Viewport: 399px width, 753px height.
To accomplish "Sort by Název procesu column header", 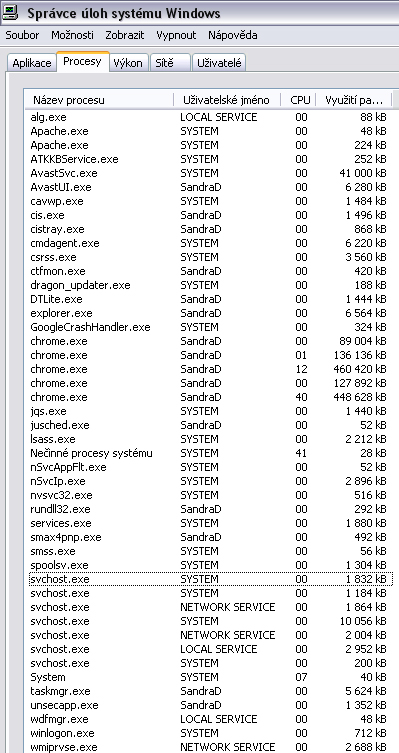I will [99, 100].
